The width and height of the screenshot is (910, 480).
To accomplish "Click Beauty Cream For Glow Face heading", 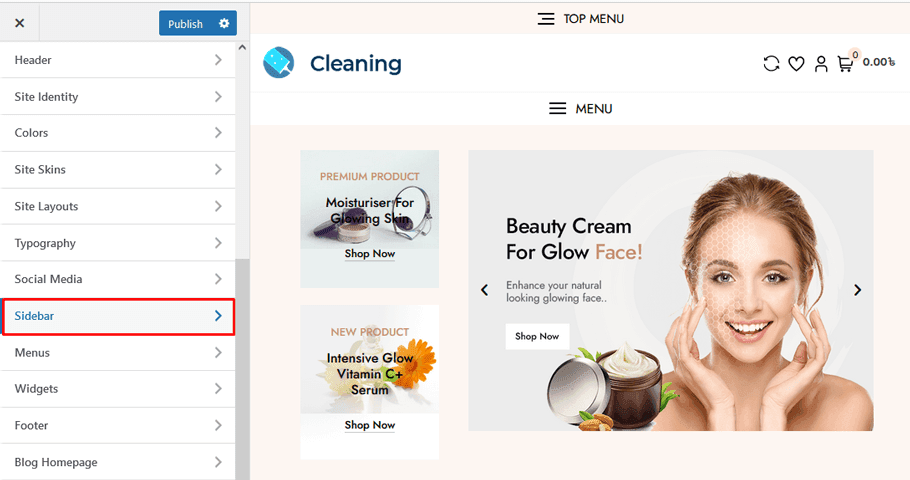I will coord(574,239).
